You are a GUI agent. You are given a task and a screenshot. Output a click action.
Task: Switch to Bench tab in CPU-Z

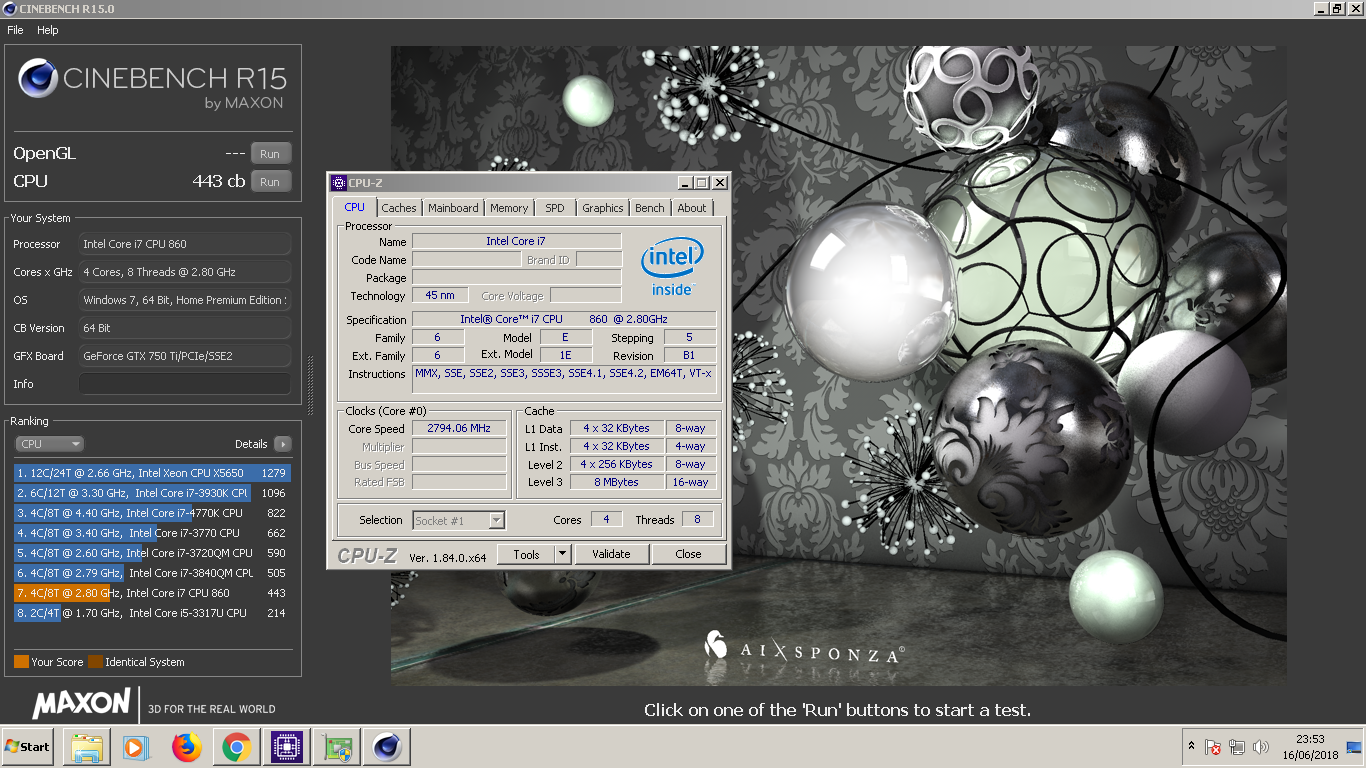650,208
